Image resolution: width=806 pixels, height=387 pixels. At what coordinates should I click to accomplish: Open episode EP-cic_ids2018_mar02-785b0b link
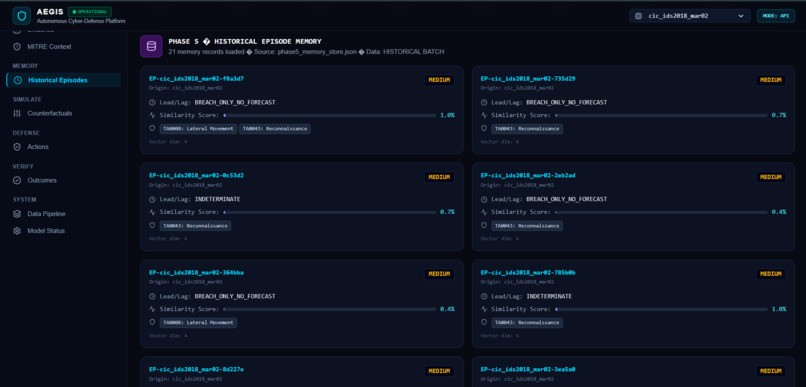pyautogui.click(x=528, y=273)
